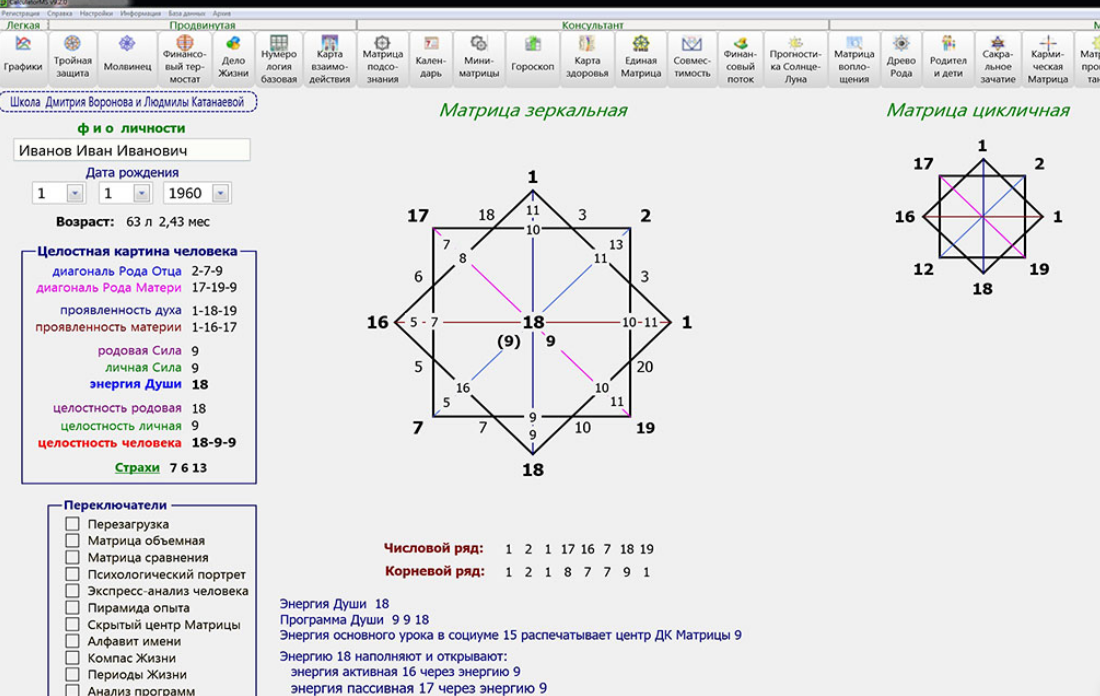This screenshot has height=696, width=1100.
Task: Tick the Психологический портрет checkbox
Action: (72, 575)
